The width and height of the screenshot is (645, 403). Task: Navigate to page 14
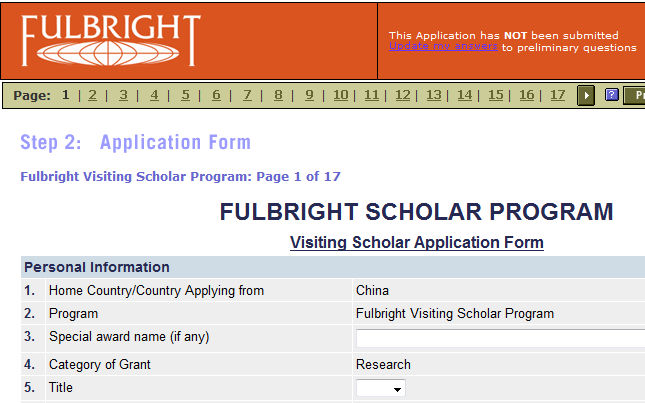(x=464, y=95)
